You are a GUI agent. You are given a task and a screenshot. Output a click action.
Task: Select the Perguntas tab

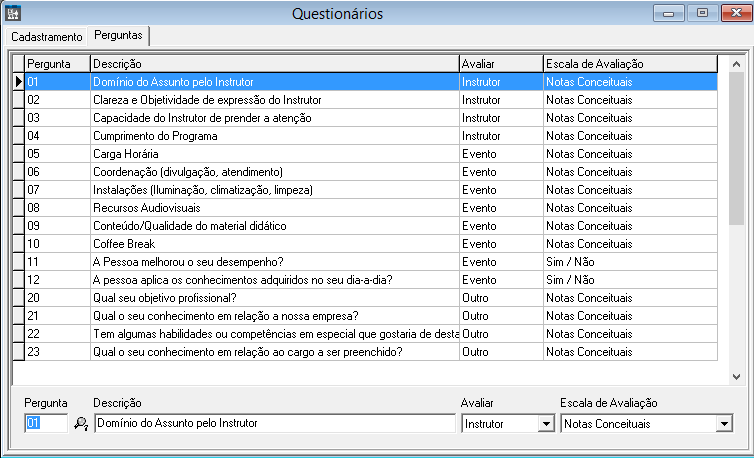pos(118,36)
